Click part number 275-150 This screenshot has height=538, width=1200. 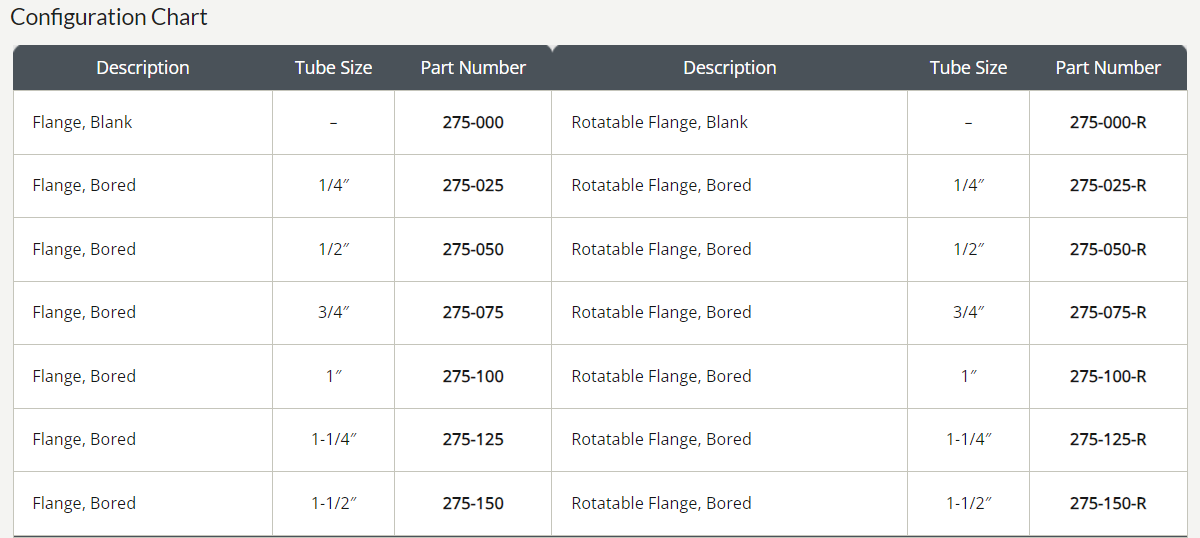tap(473, 504)
